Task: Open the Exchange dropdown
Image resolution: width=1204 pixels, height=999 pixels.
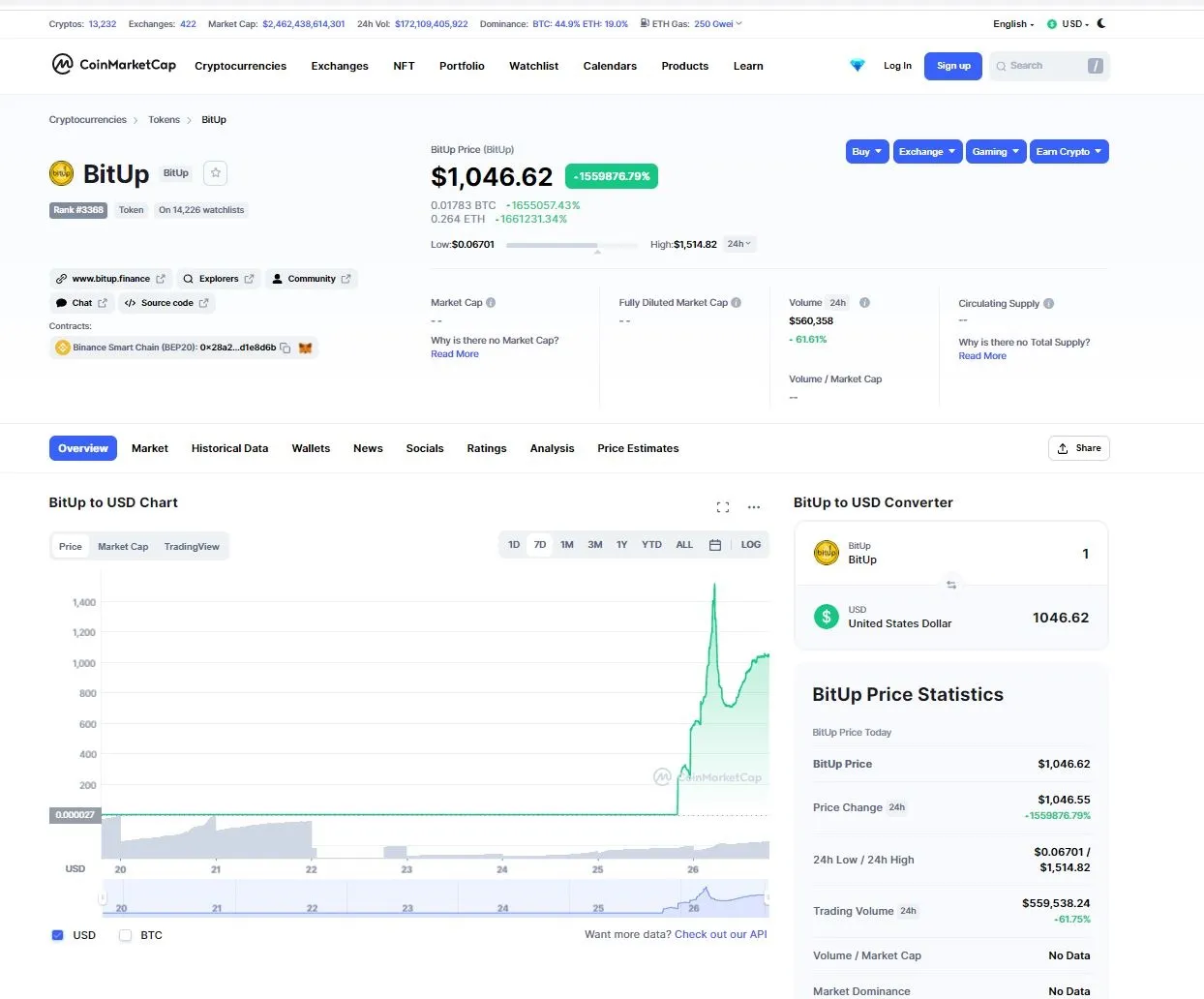Action: [x=927, y=152]
